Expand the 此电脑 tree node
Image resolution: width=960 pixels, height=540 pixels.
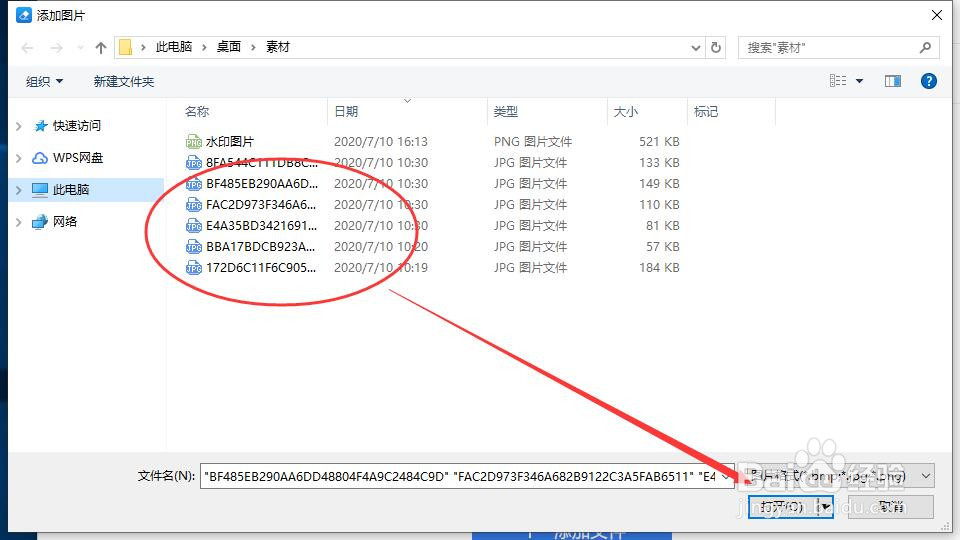click(x=18, y=190)
